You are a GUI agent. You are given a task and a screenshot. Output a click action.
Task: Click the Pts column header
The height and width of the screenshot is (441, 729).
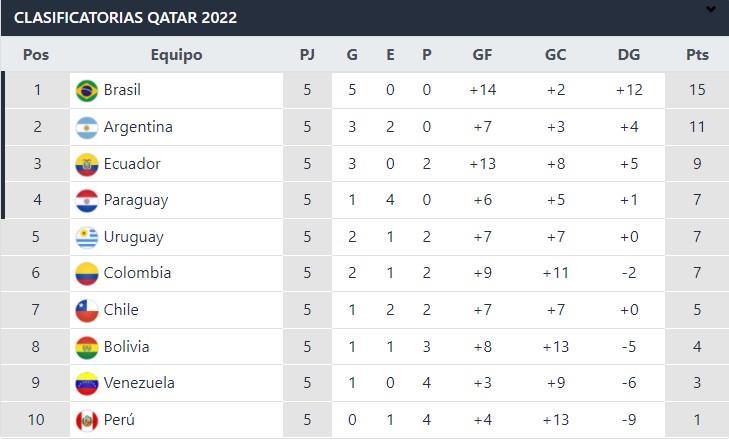point(697,55)
